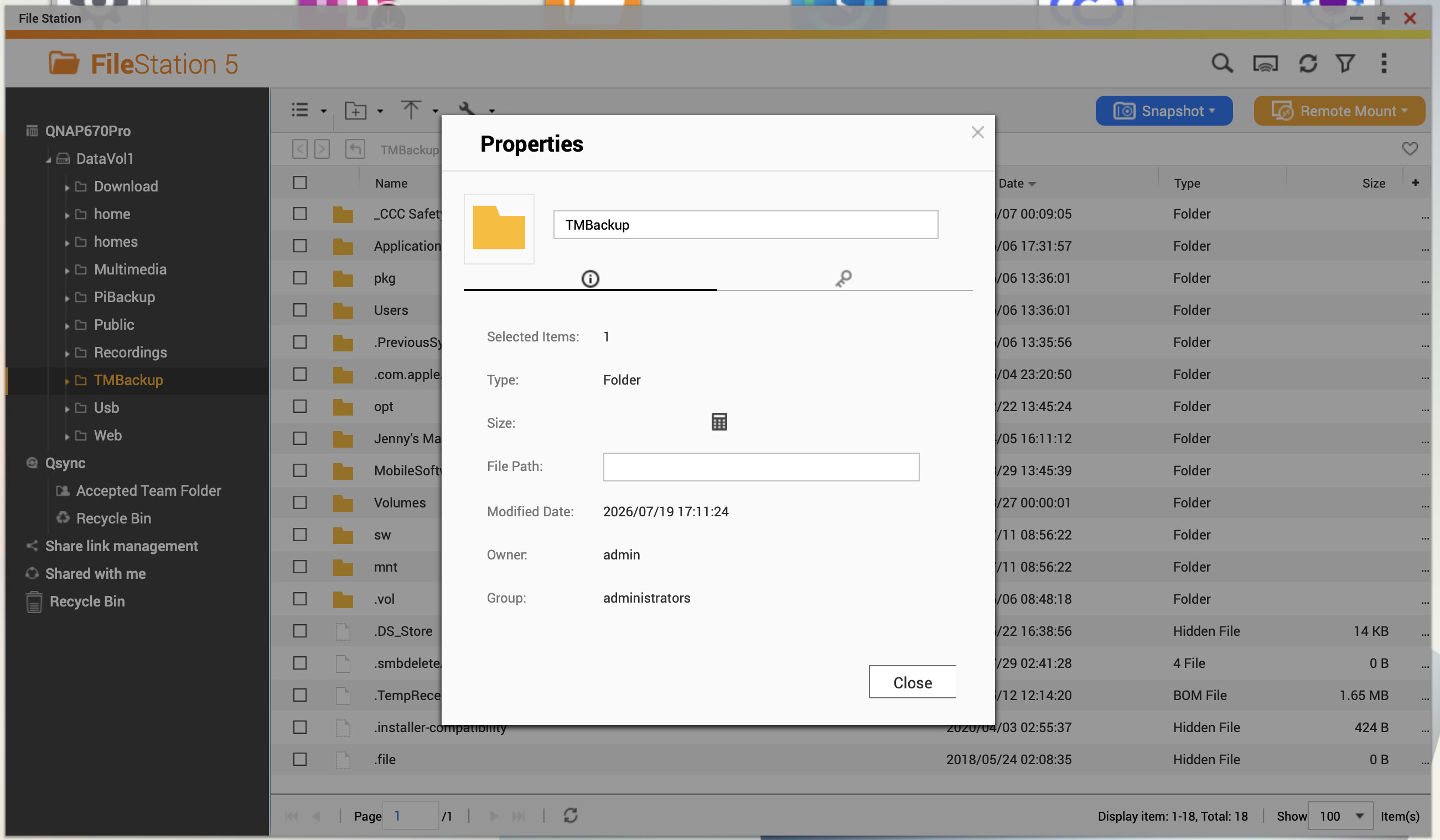The height and width of the screenshot is (840, 1440).
Task: Check the box for the opt folder
Action: (x=299, y=406)
